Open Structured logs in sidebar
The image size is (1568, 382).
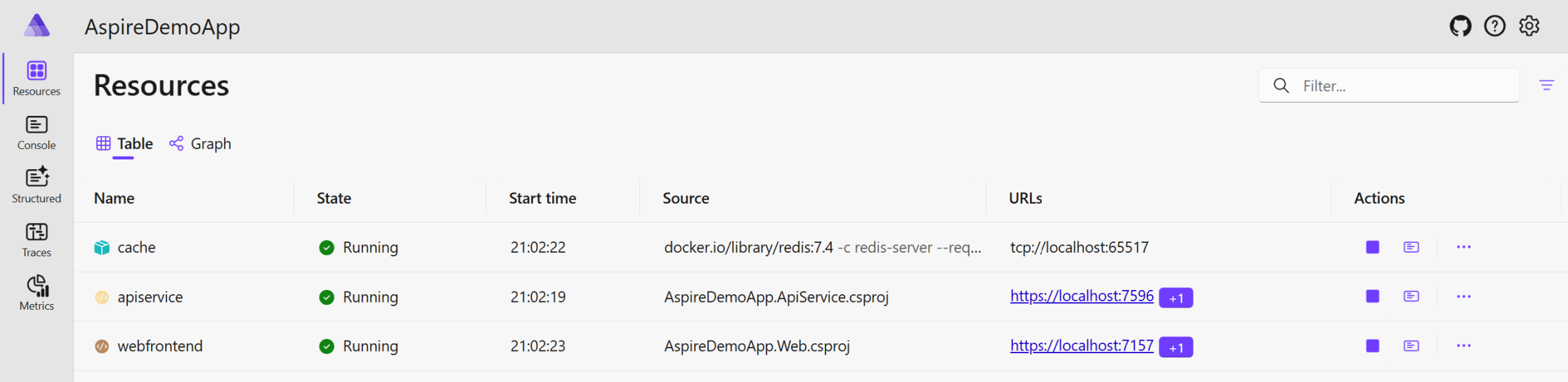coord(37,186)
